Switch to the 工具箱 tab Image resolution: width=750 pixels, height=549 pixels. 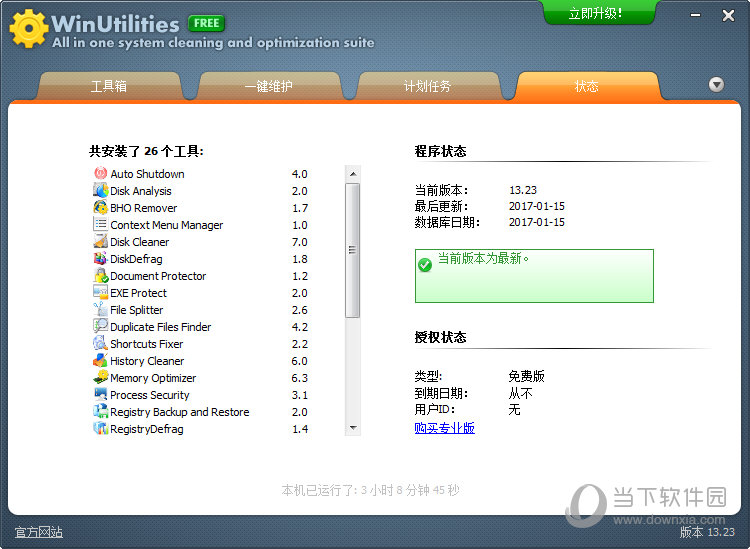tap(109, 86)
